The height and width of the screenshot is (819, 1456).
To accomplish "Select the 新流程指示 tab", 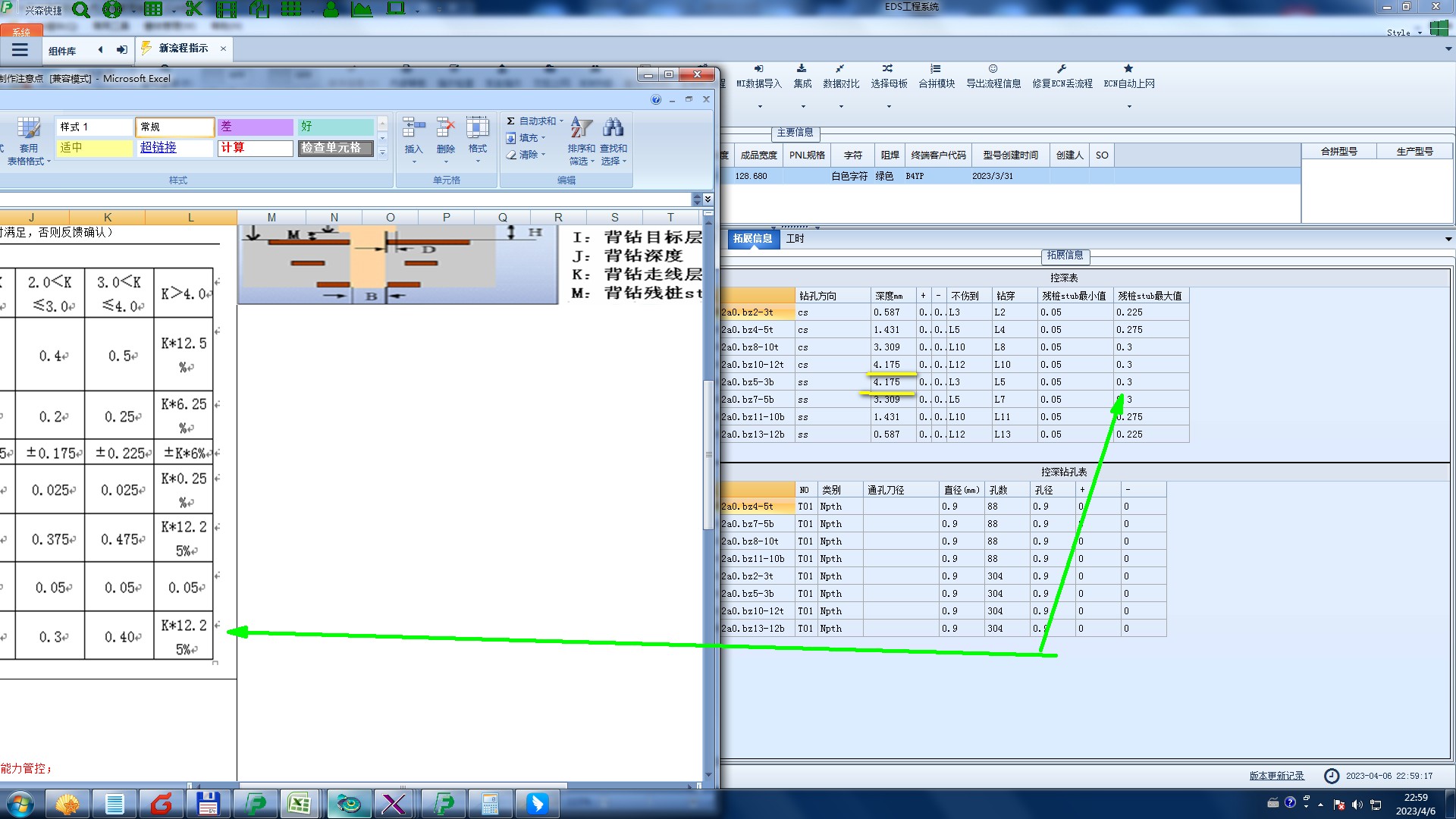I will 183,49.
